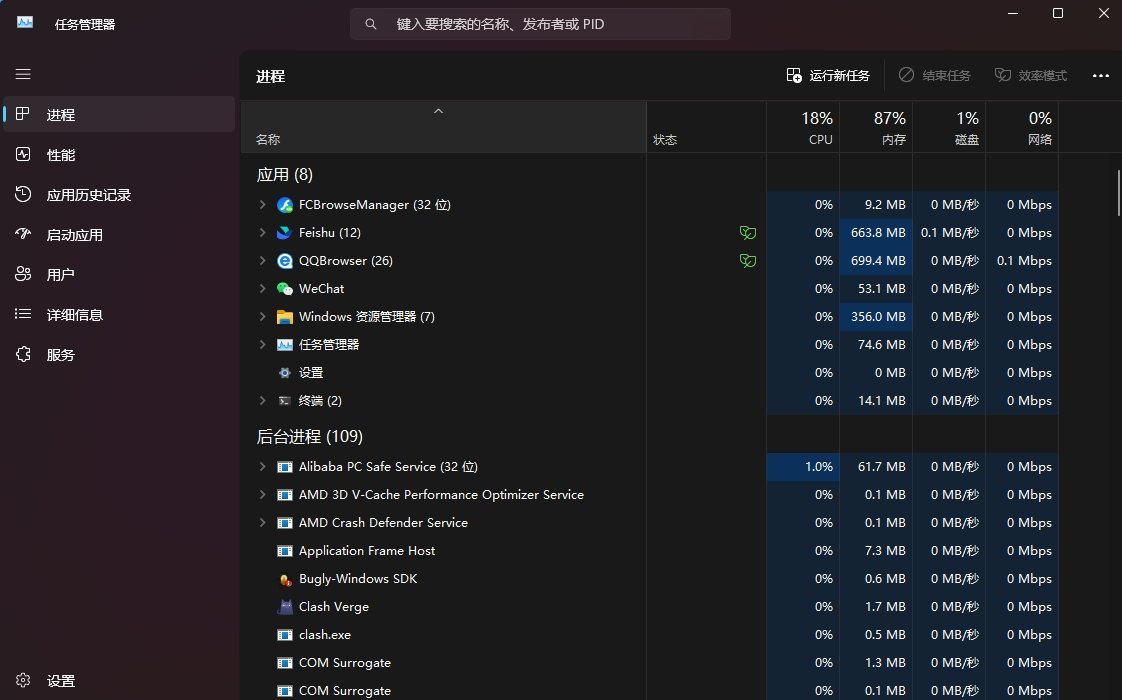This screenshot has width=1122, height=700.
Task: Select the 进程 (Processes) sidebar item
Action: click(x=60, y=114)
